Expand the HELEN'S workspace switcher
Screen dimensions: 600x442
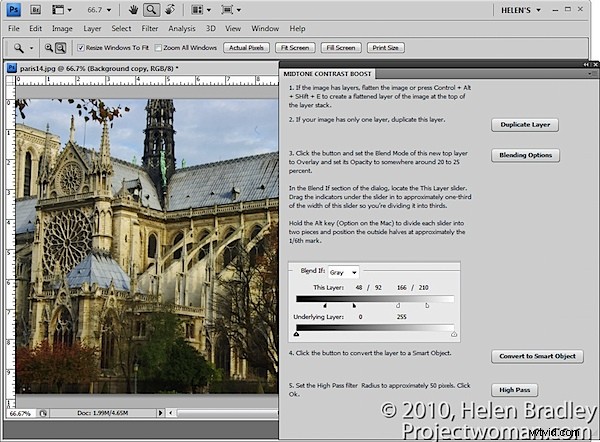(521, 10)
